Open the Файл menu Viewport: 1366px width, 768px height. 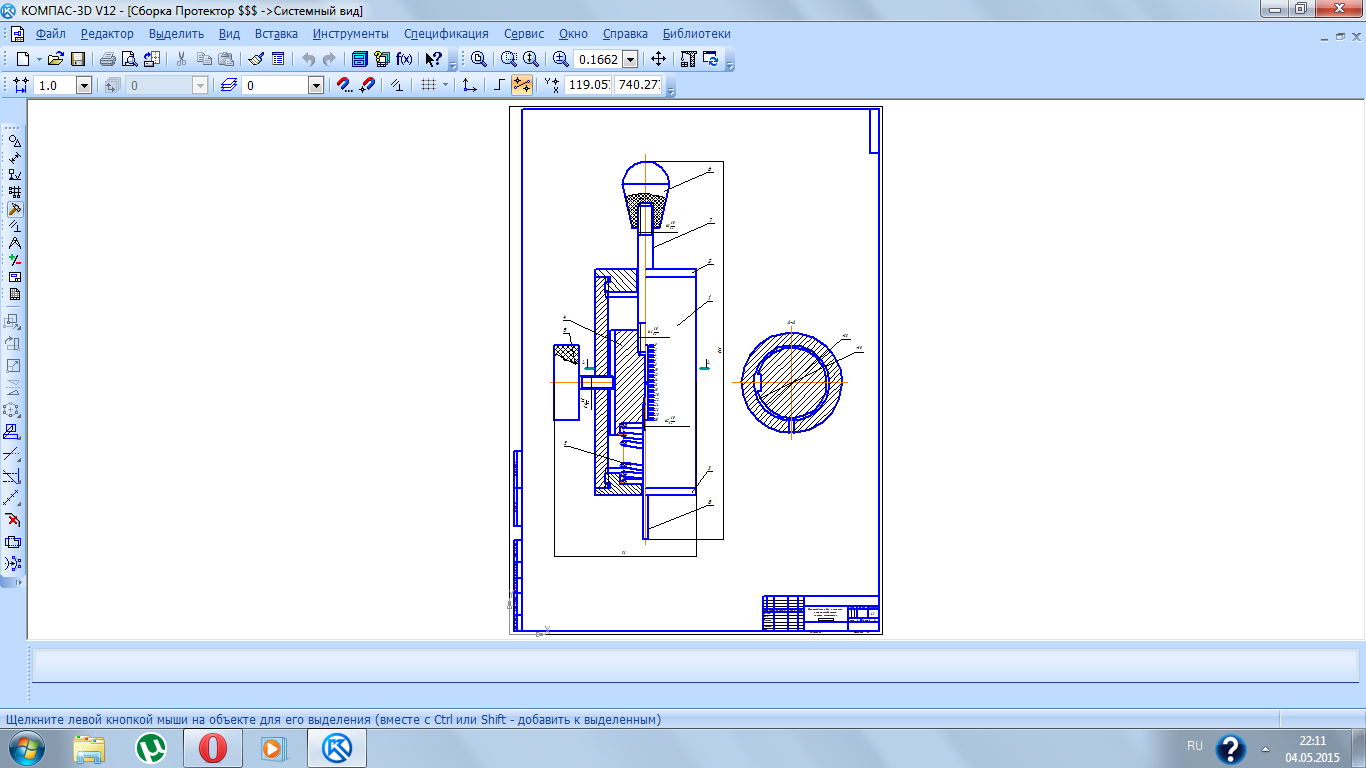pyautogui.click(x=50, y=34)
